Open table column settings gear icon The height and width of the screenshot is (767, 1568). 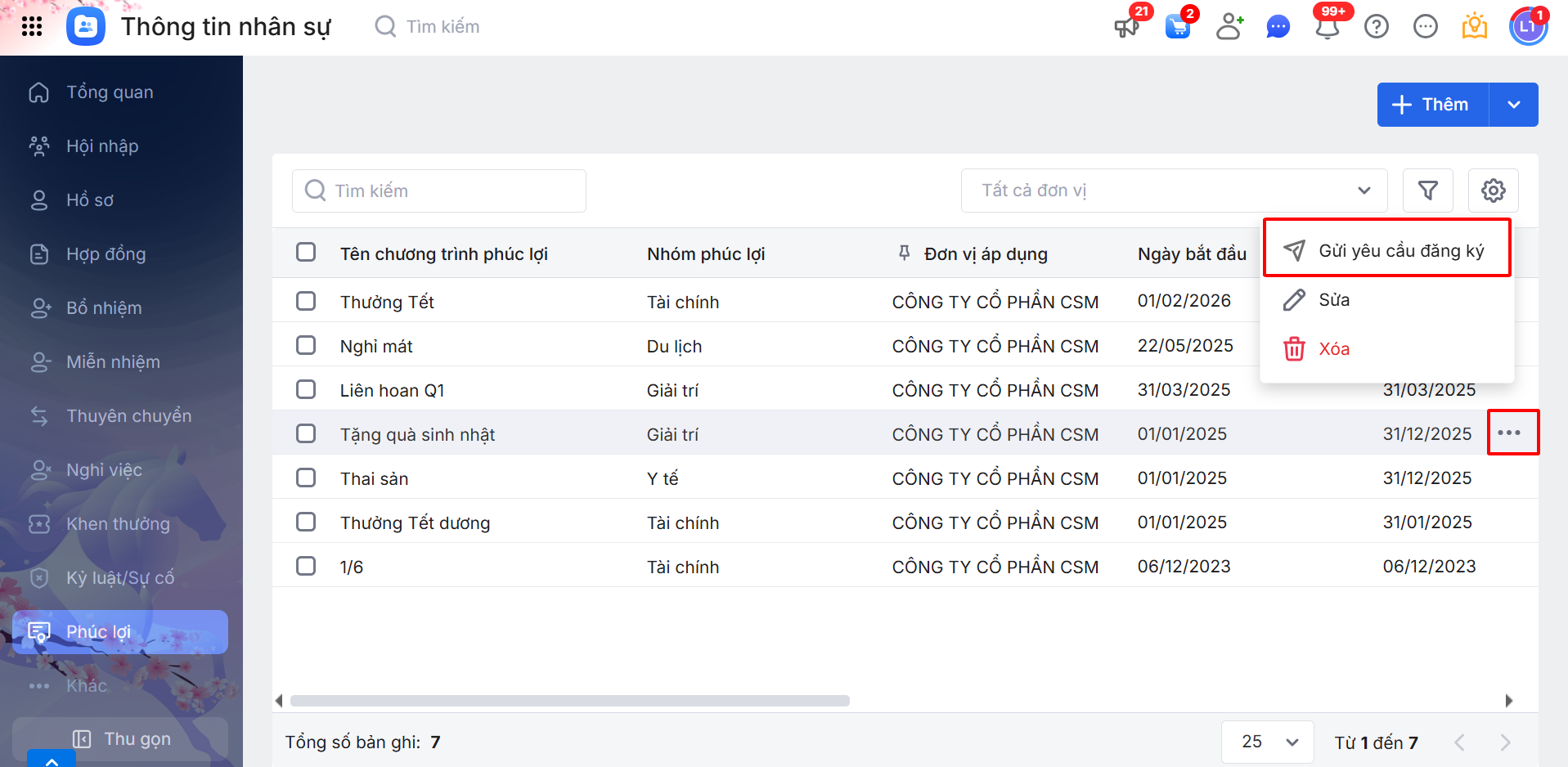tap(1494, 191)
